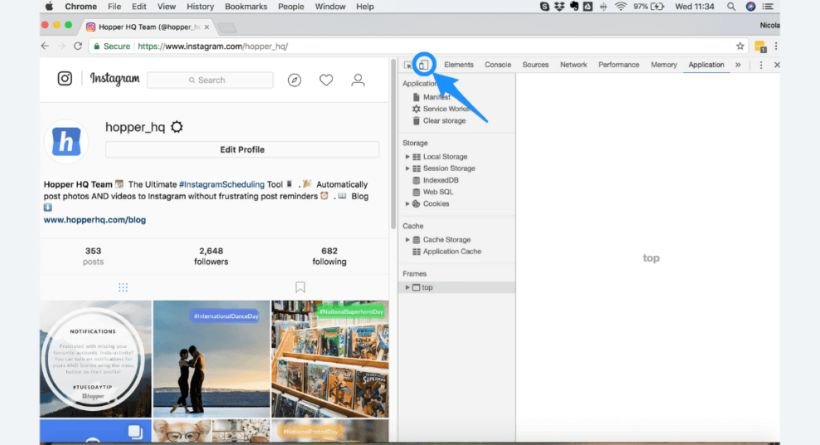Image resolution: width=820 pixels, height=445 pixels.
Task: Expand Session Storage tree item
Action: (407, 168)
